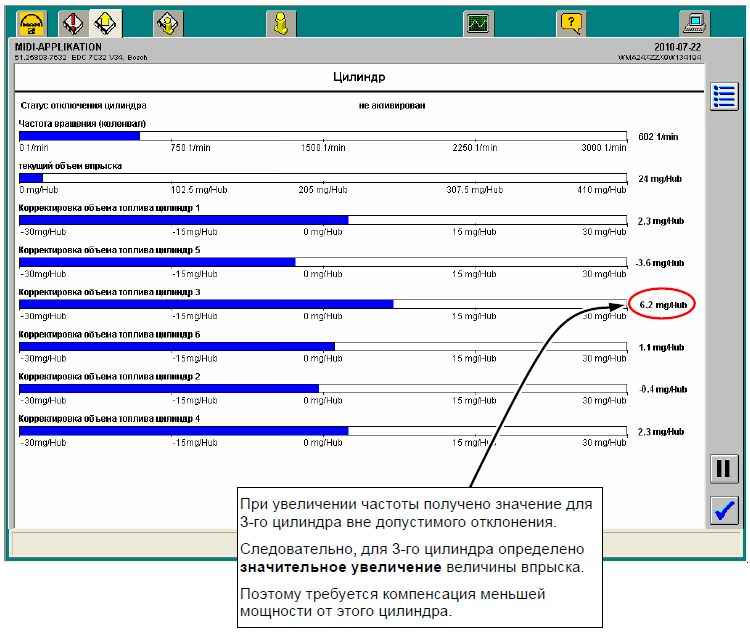Pause measurement with the pause button

click(x=723, y=469)
